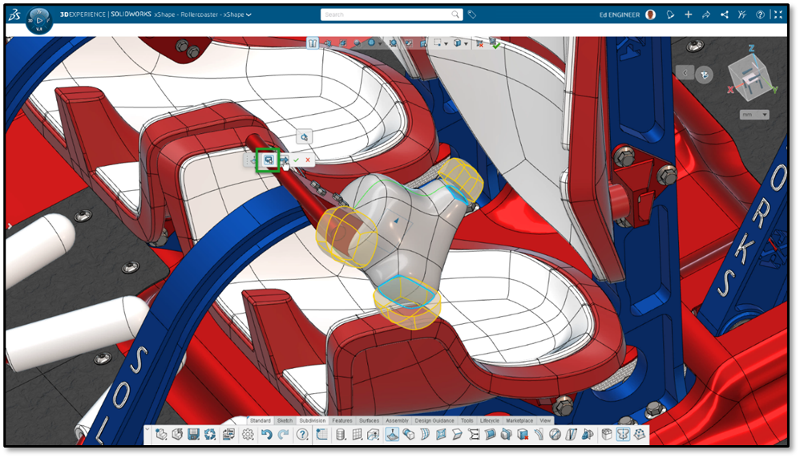The image size is (800, 458).
Task: Click the Save icon in bottom toolbar
Action: [193, 435]
